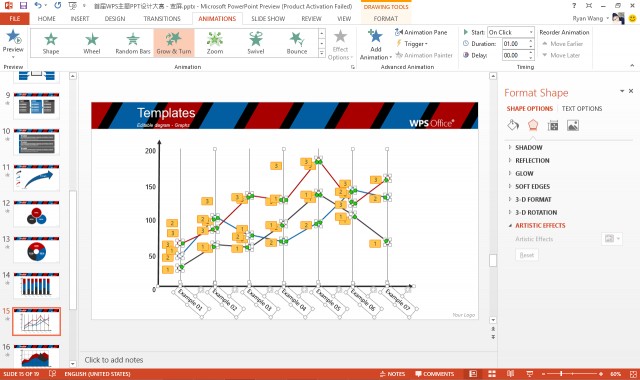Show the Animation Pane
Viewport: 640px width, 380px height.
[x=421, y=32]
